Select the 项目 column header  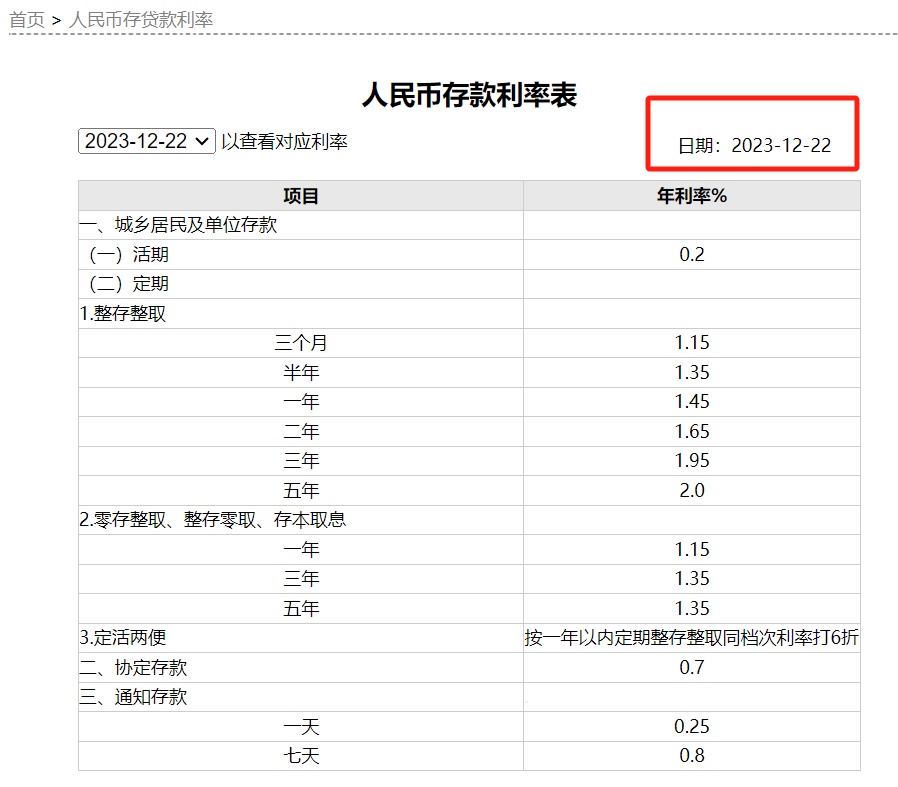[x=298, y=196]
